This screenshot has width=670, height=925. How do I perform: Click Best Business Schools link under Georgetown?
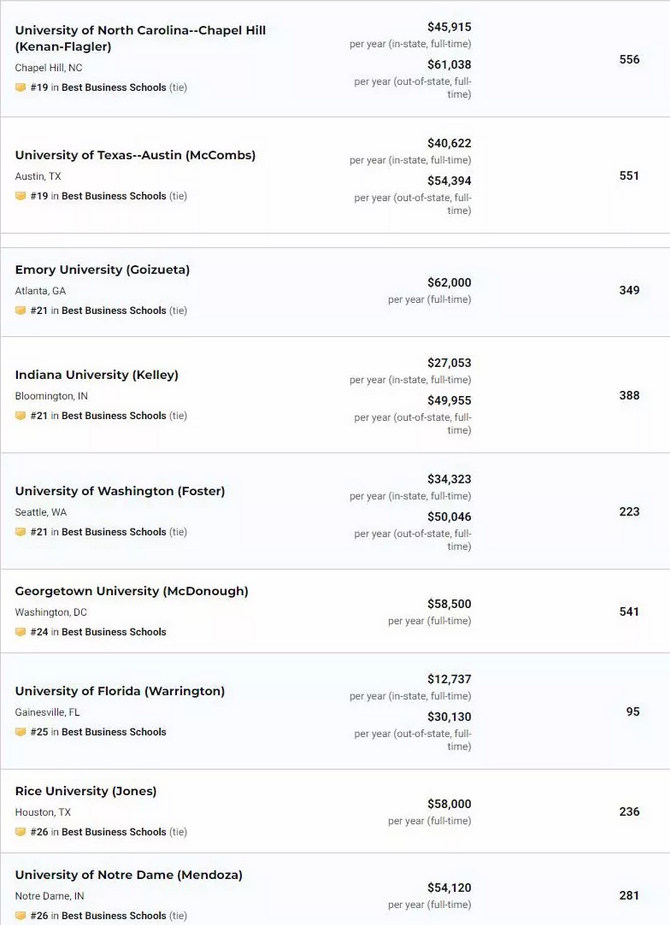[114, 632]
